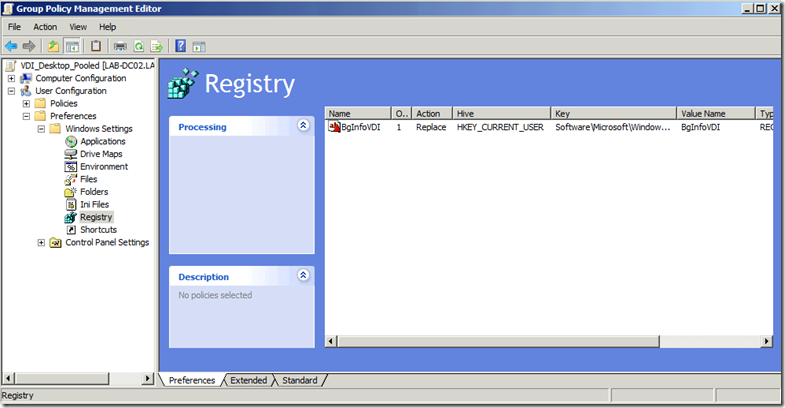Toggle the Show/Hide Action Pane icon
The height and width of the screenshot is (408, 785).
[199, 47]
